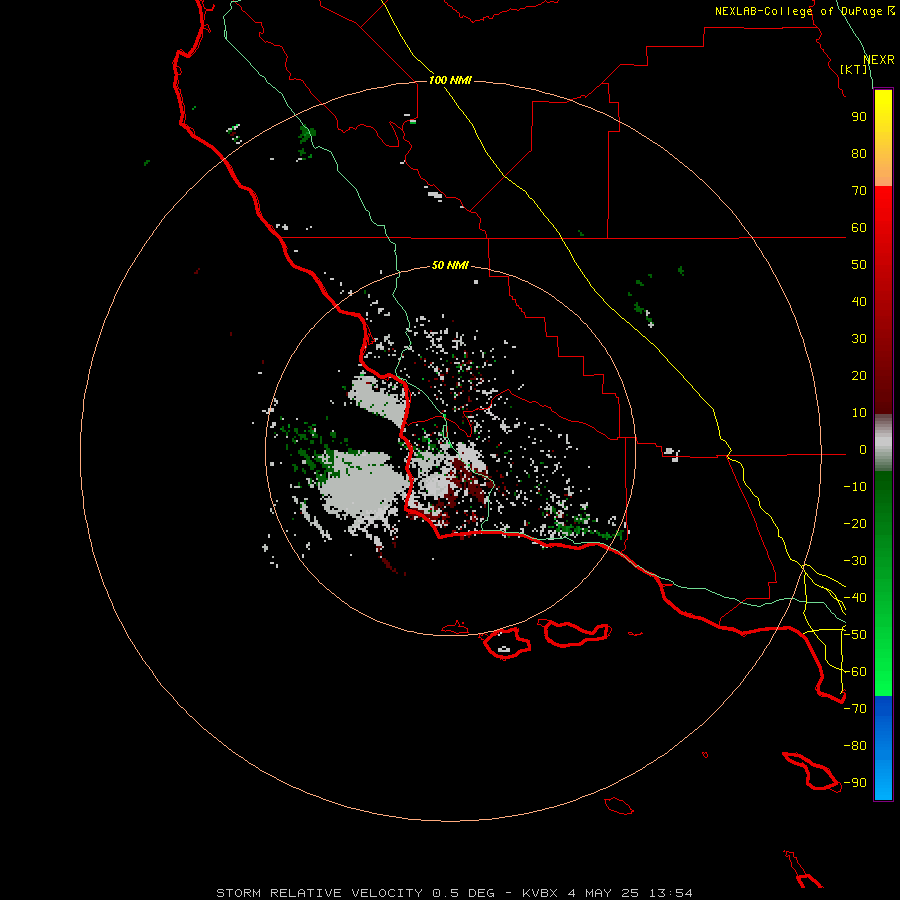This screenshot has height=900, width=900.
Task: Click the 10 value on velocity scale
Action: coord(859,413)
